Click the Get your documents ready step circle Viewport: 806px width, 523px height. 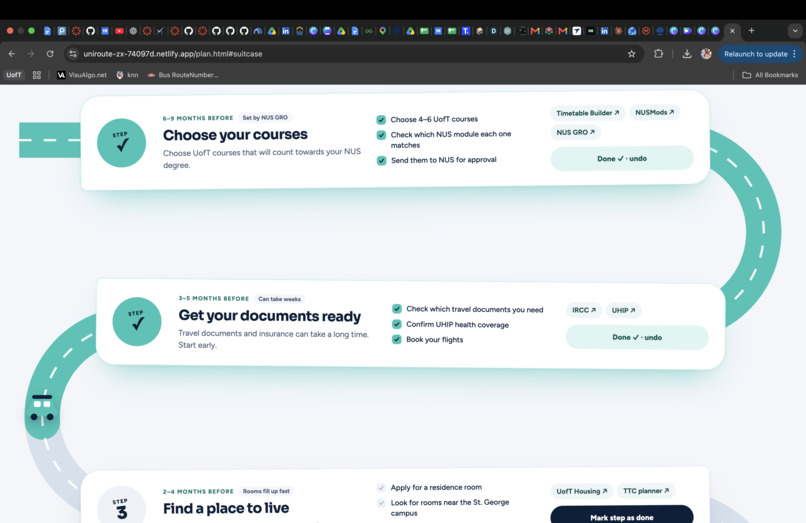pyautogui.click(x=137, y=321)
